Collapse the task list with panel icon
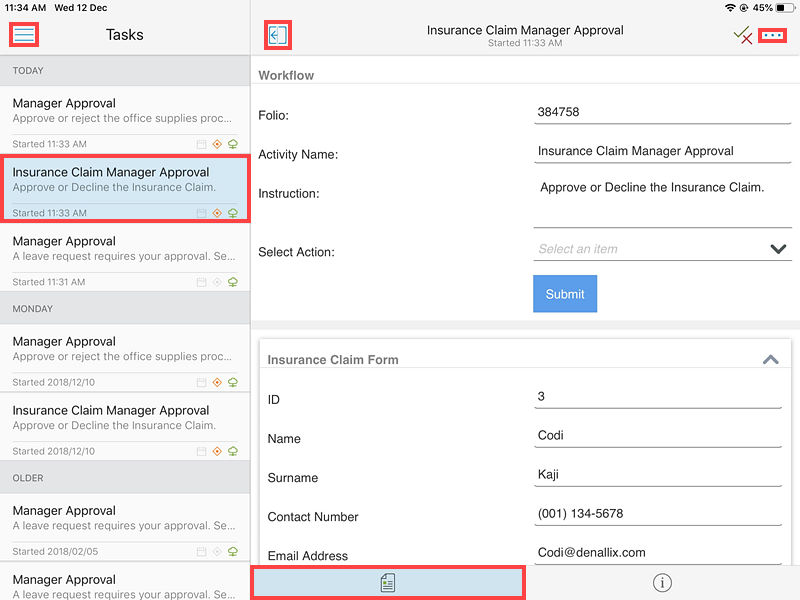This screenshot has width=800, height=600. click(278, 35)
